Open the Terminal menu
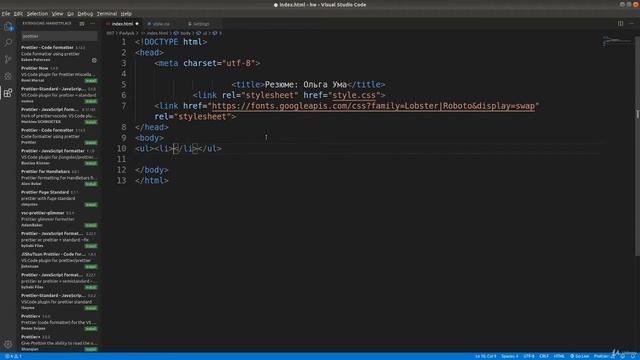Viewport: 640px width, 360px height. [107, 13]
